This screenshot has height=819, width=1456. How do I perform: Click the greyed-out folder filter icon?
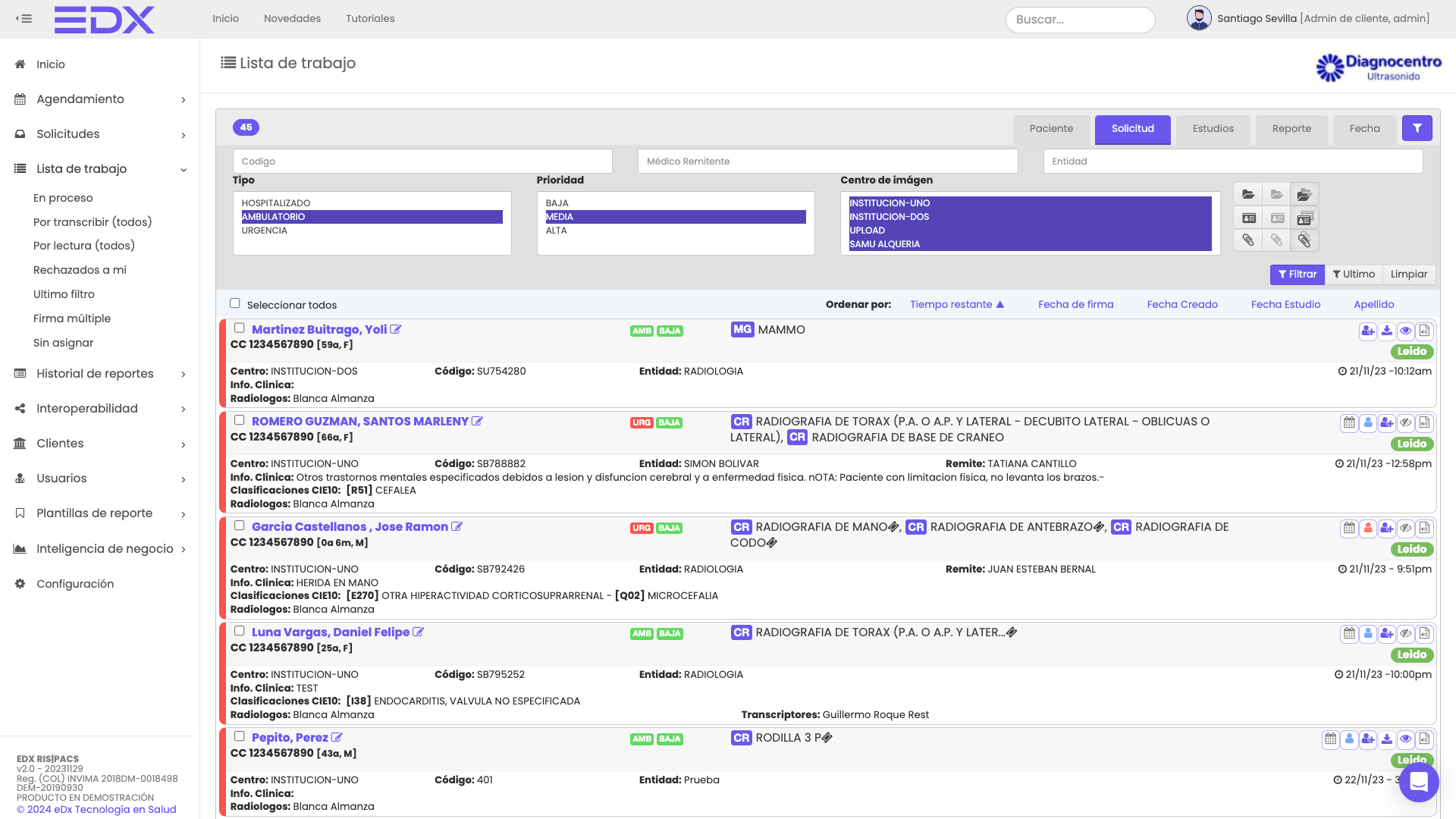pos(1277,195)
